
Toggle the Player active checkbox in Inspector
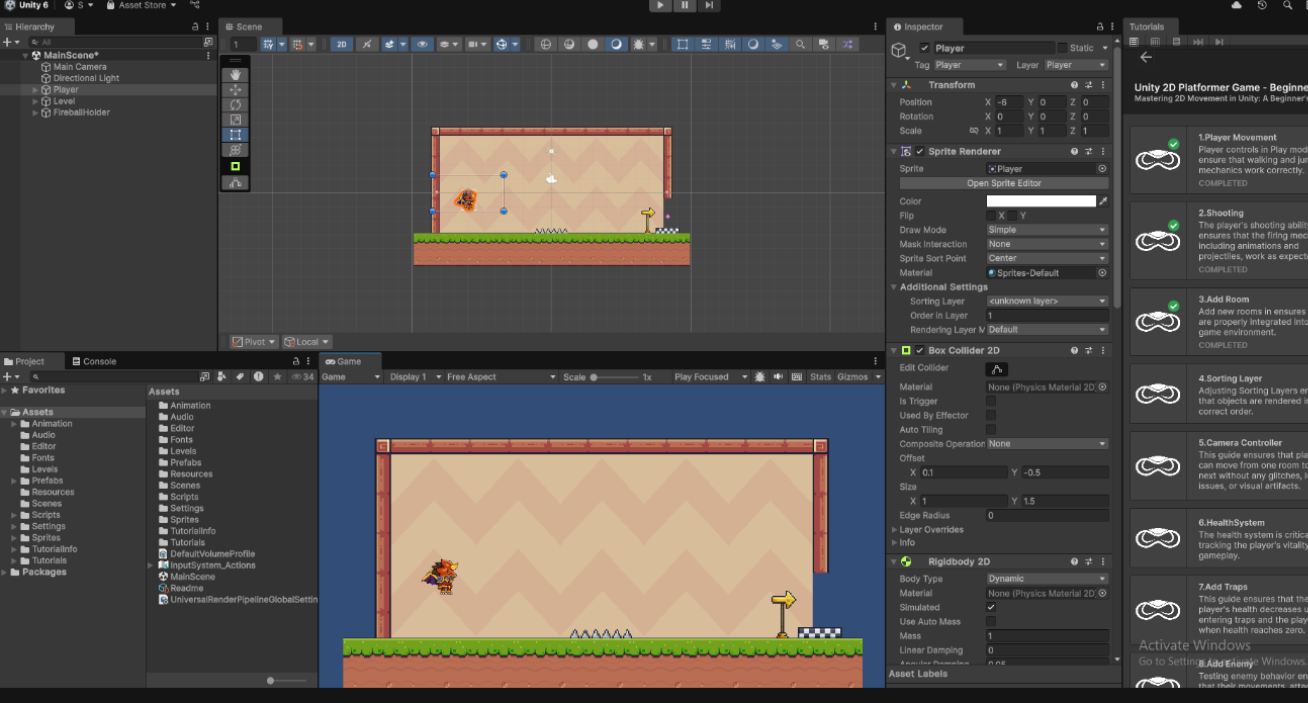point(925,48)
